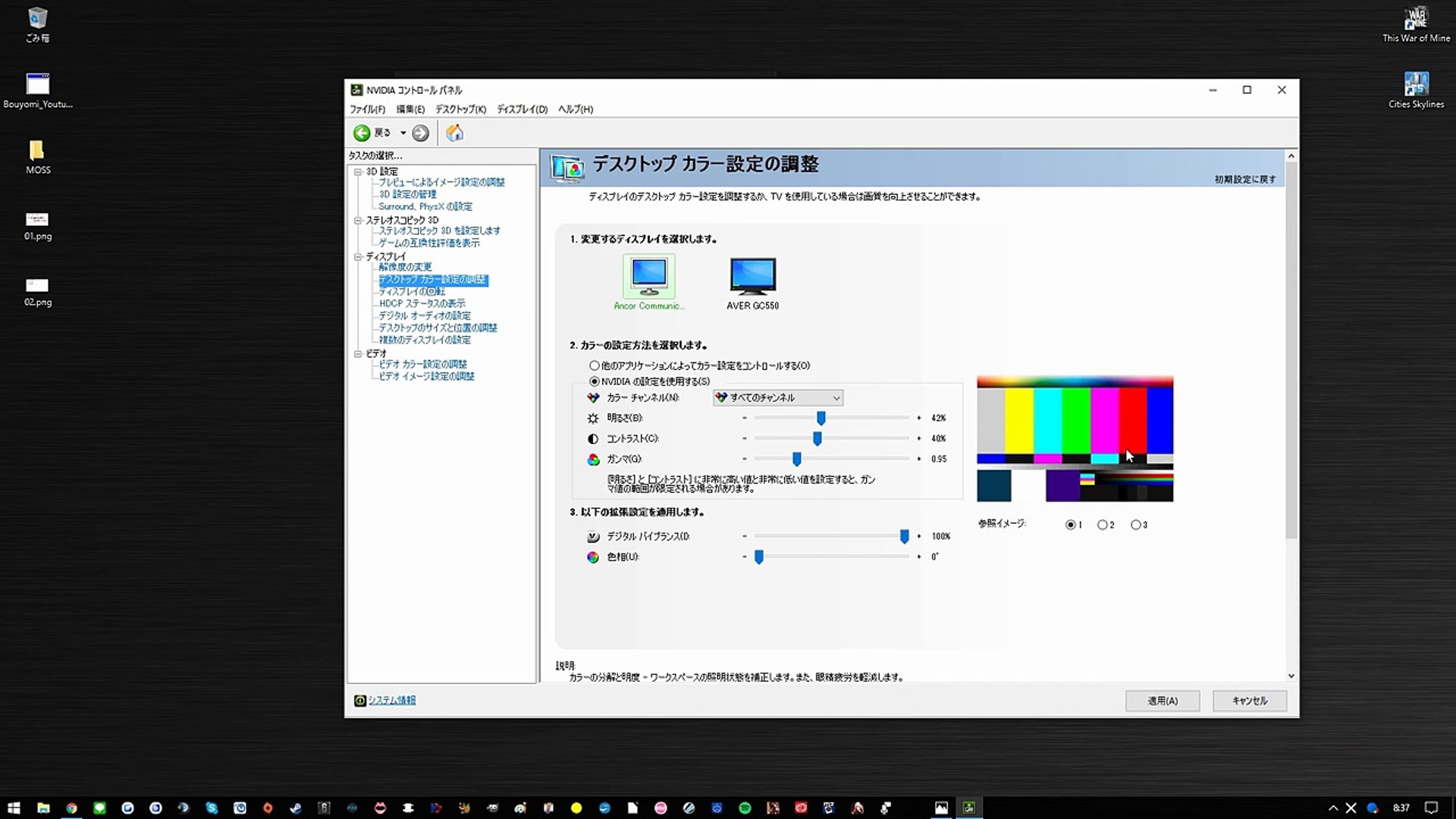Choose reference image 2

(x=1102, y=525)
